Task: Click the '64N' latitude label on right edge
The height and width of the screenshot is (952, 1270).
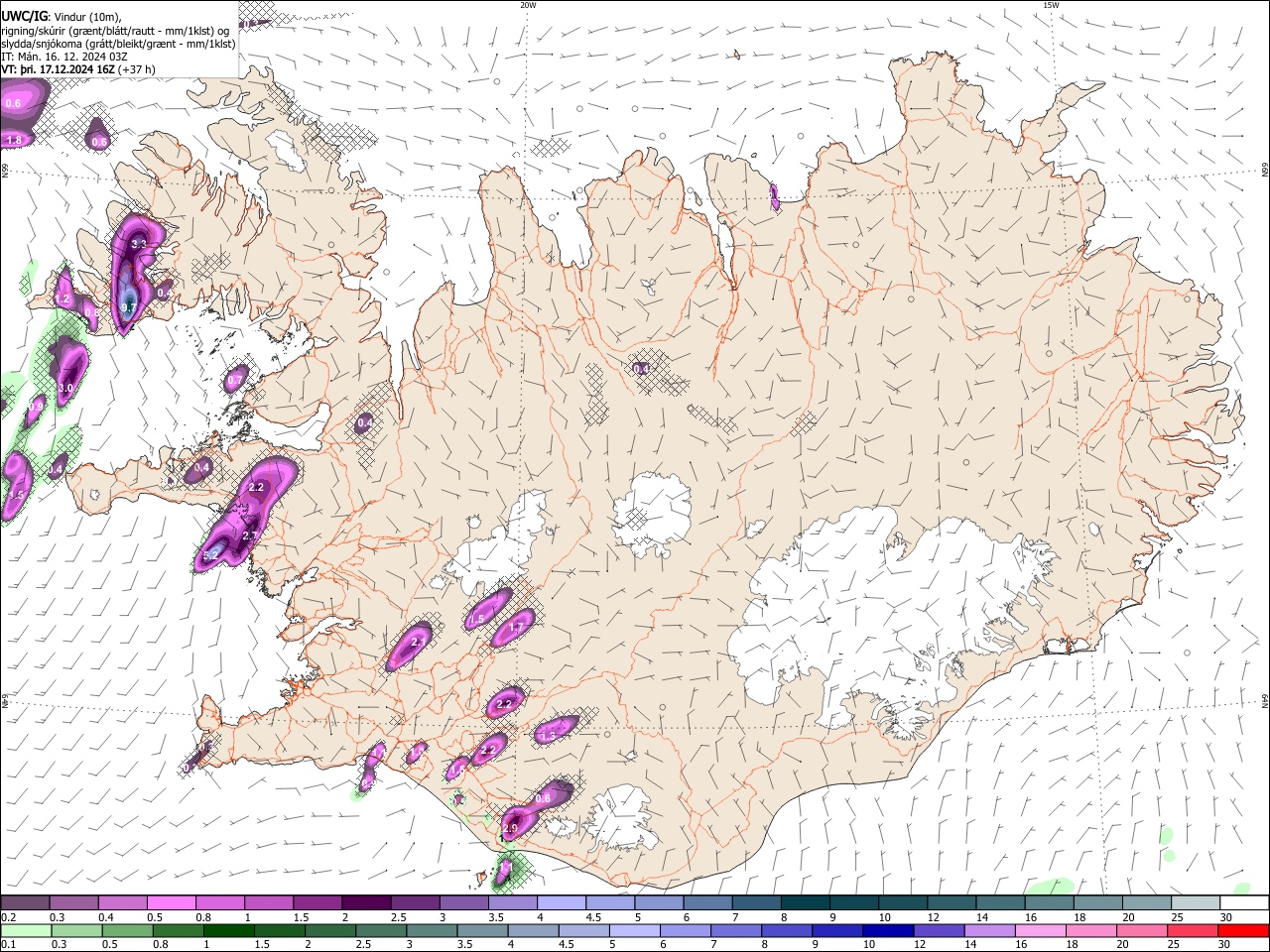Action: (1264, 700)
